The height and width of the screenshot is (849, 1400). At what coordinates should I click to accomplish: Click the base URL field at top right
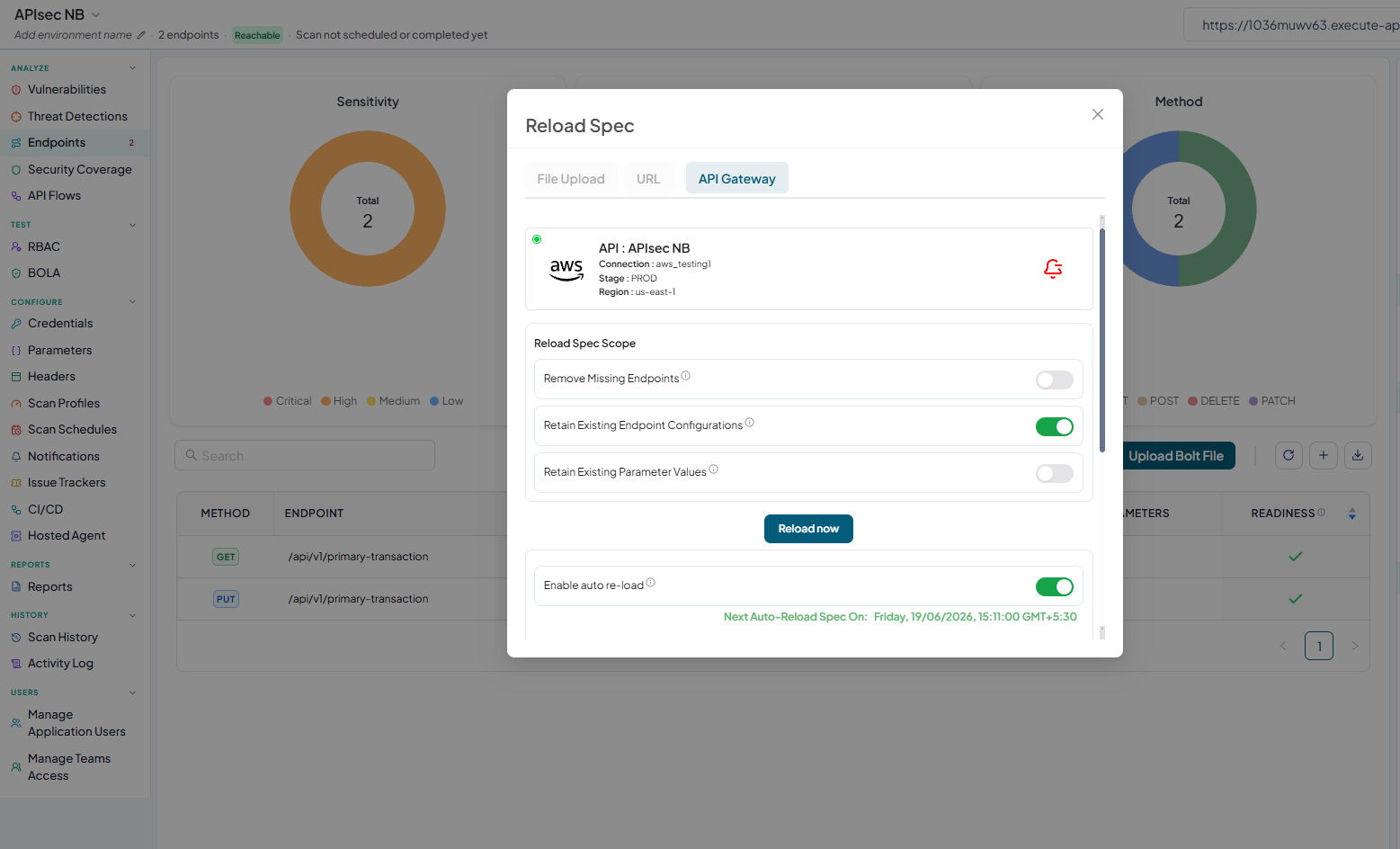click(x=1292, y=25)
